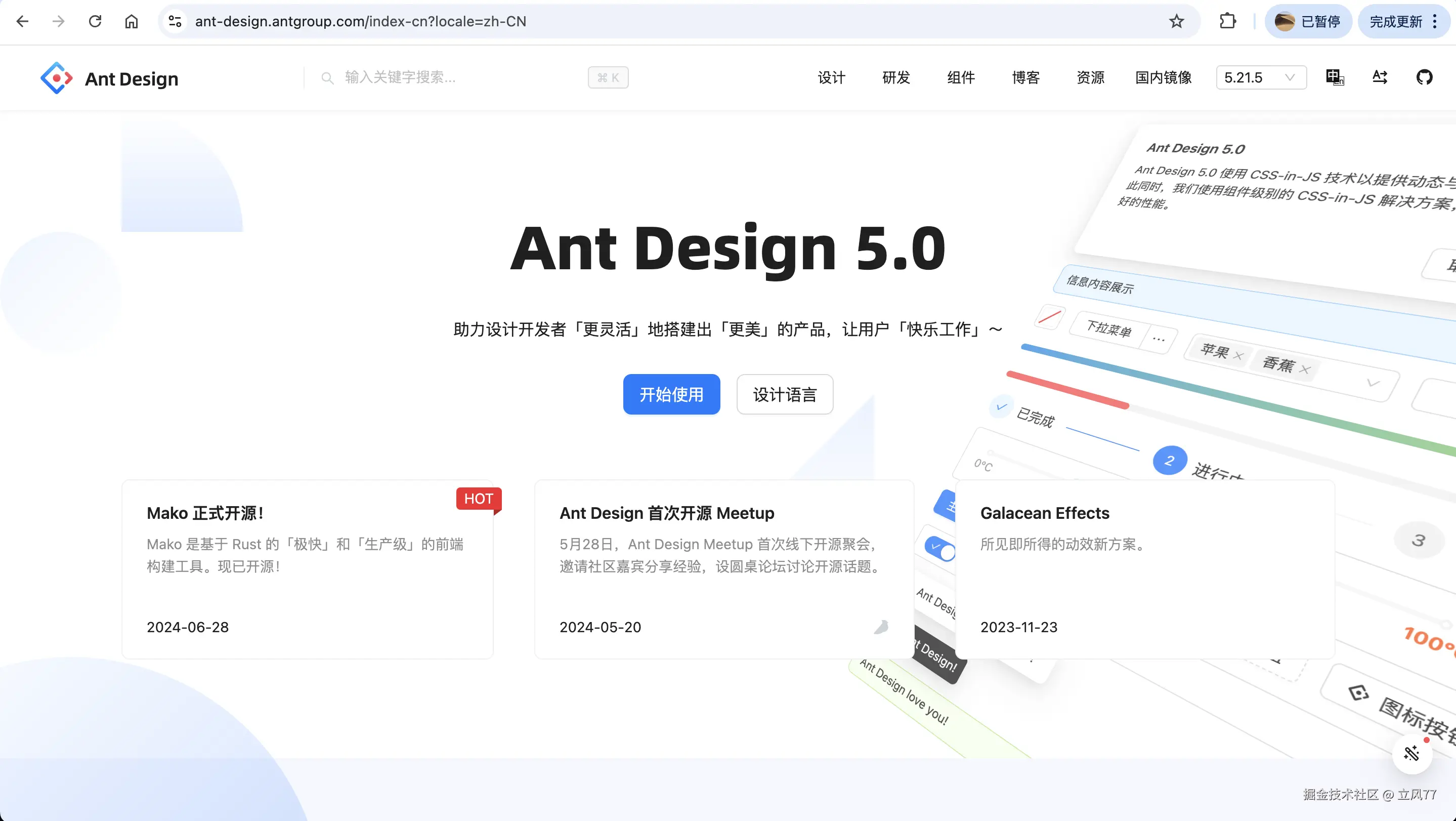This screenshot has width=1456, height=821.
Task: Open the 组件 nav menu item
Action: [961, 77]
